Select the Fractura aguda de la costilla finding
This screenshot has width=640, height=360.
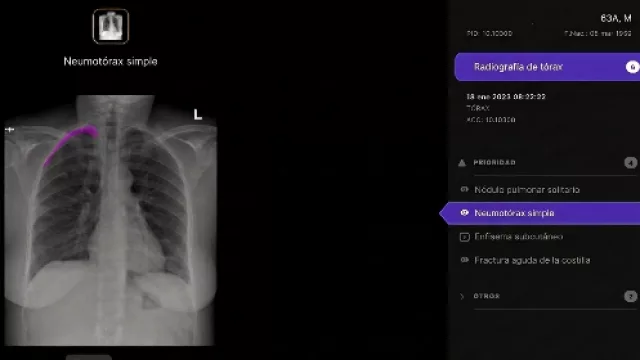[532, 260]
